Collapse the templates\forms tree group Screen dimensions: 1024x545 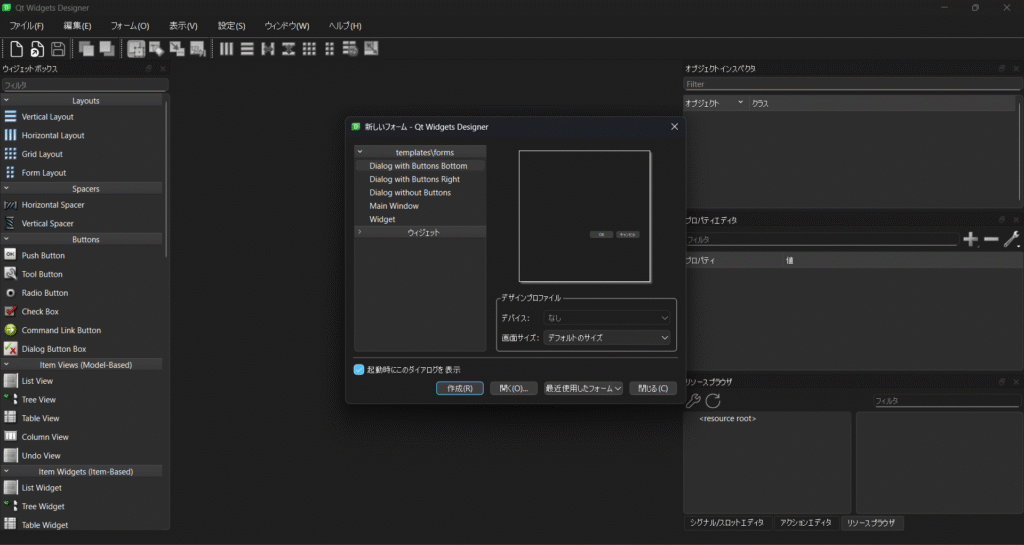[x=360, y=152]
